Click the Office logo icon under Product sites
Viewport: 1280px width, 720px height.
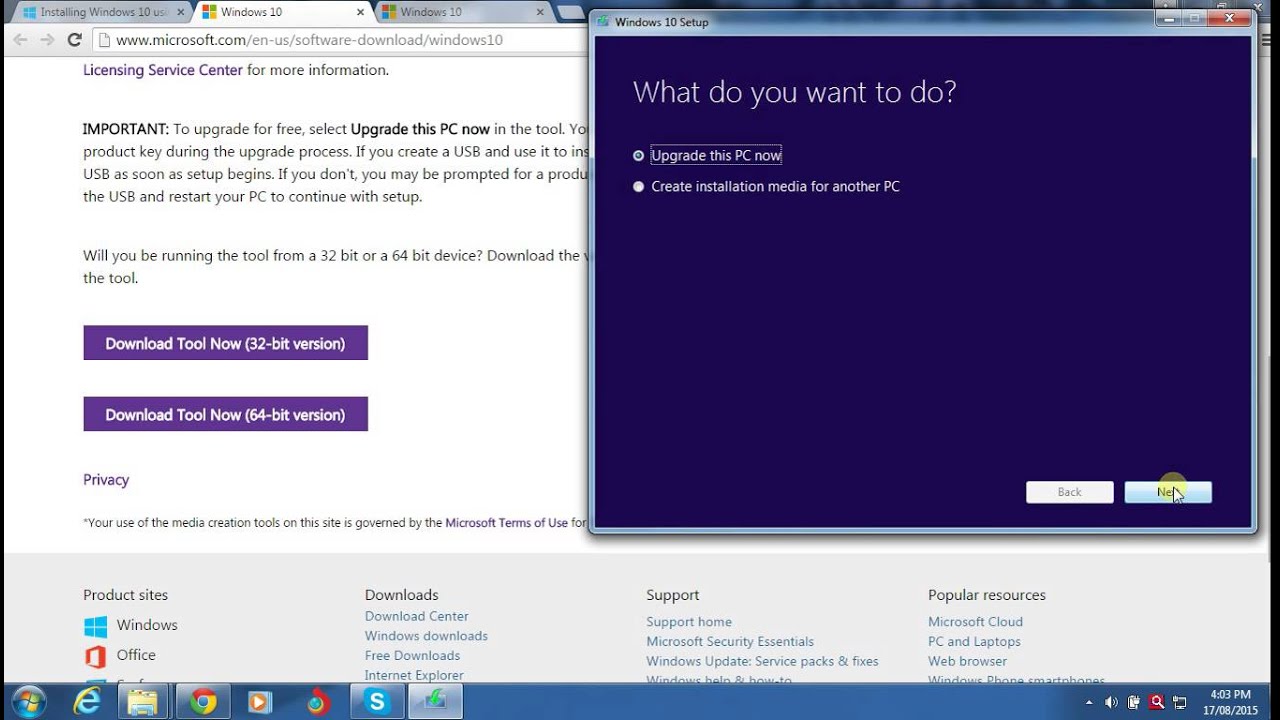(x=95, y=657)
